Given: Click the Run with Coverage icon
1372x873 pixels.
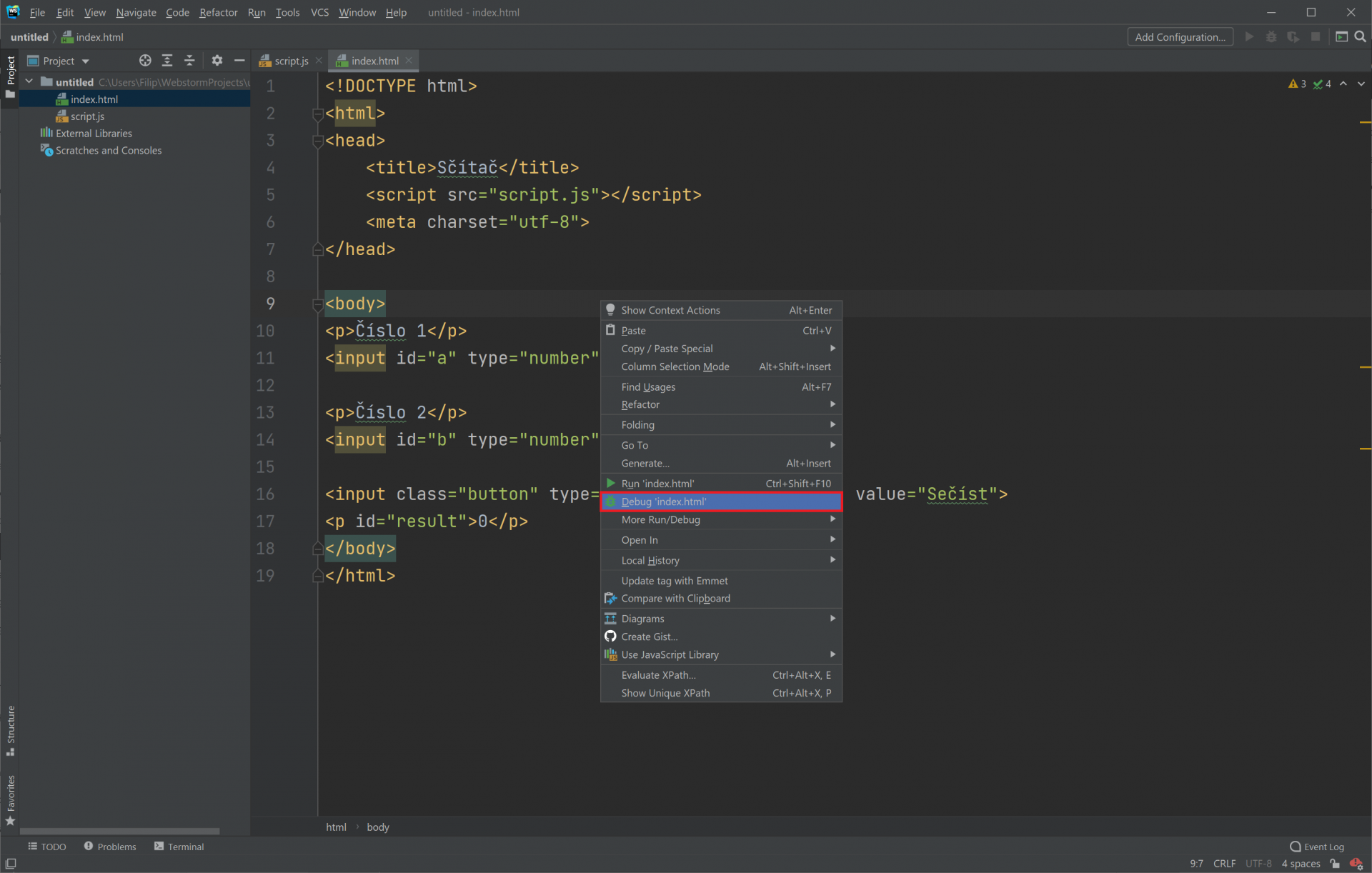Looking at the screenshot, I should pyautogui.click(x=1293, y=36).
